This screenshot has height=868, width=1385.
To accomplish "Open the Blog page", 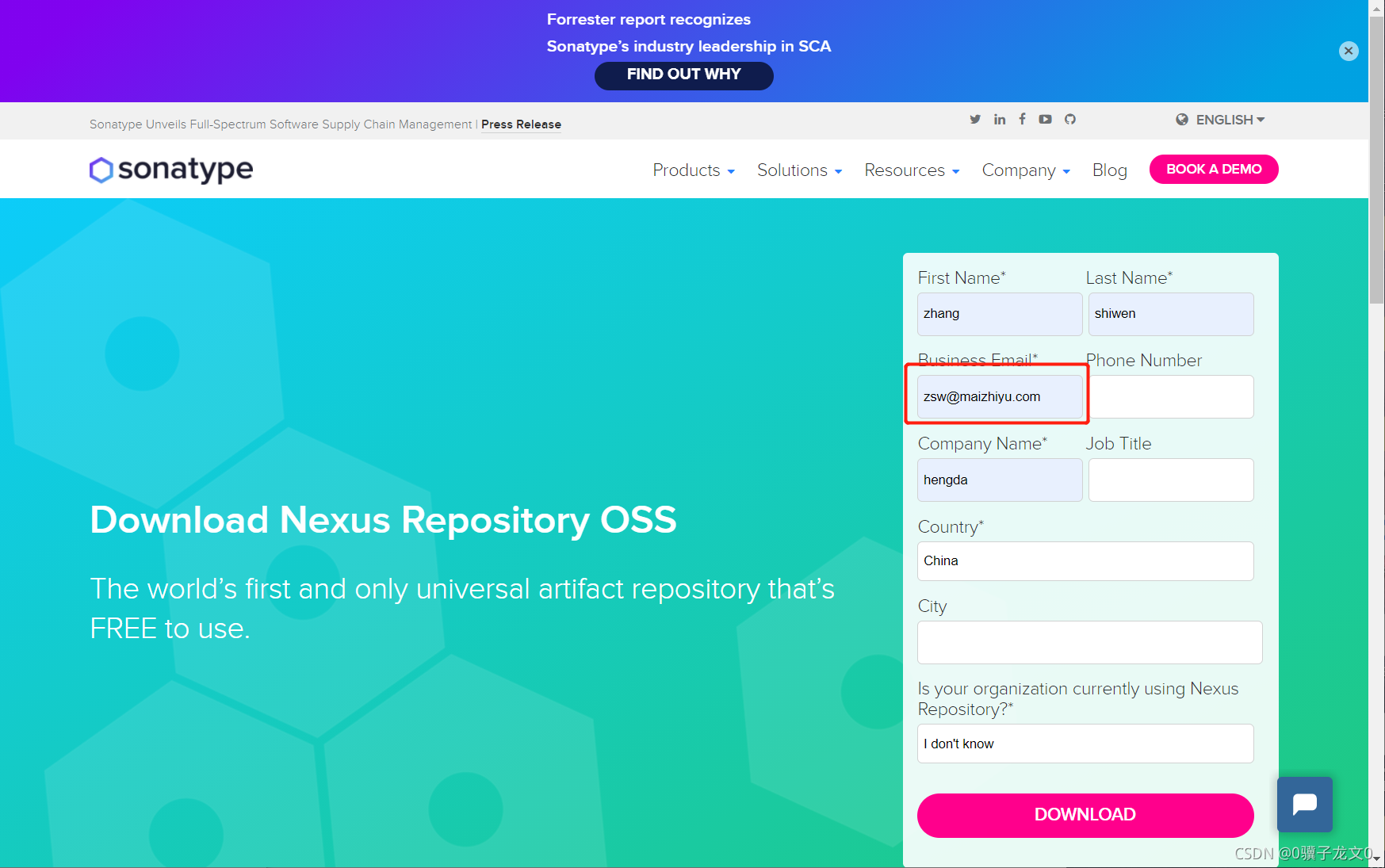I will point(1109,170).
